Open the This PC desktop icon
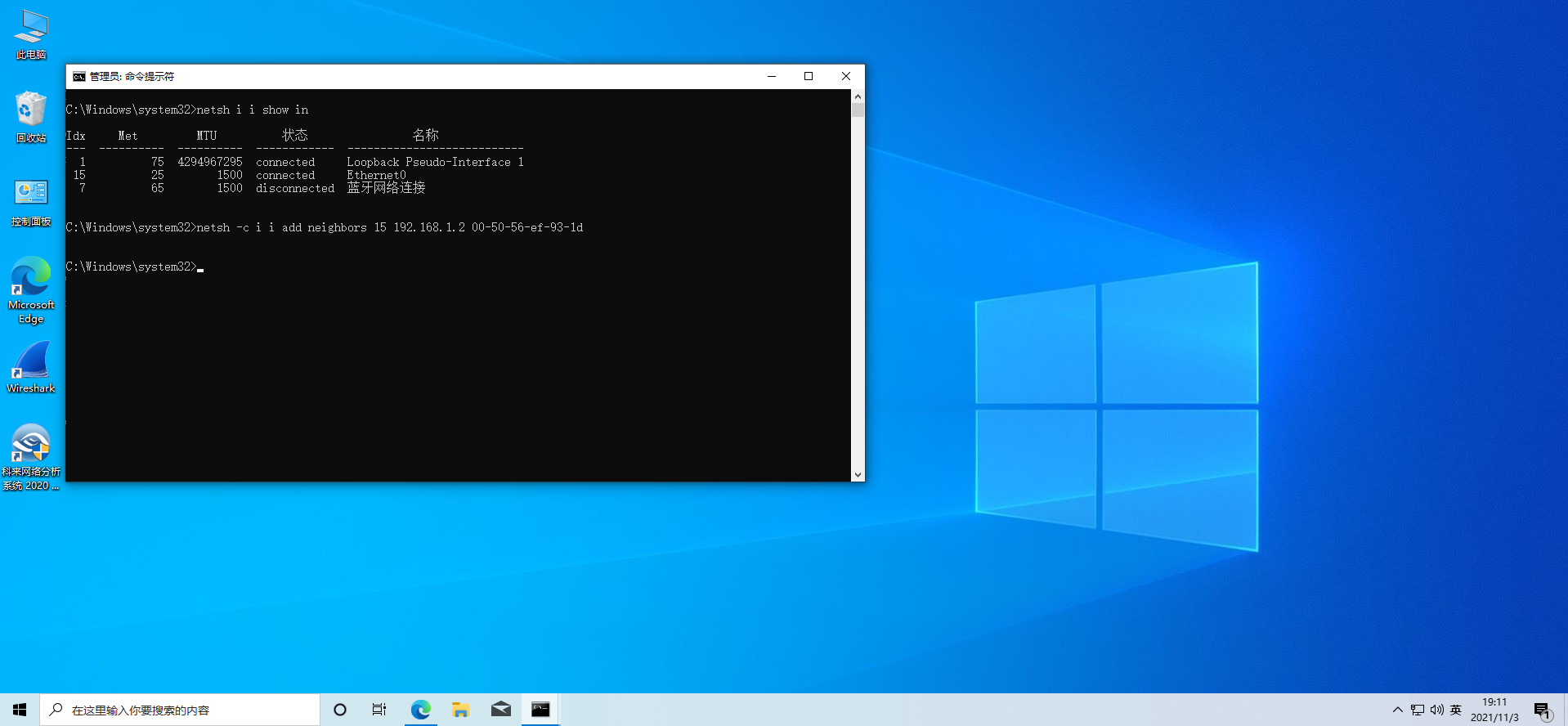The image size is (1568, 726). click(x=31, y=34)
